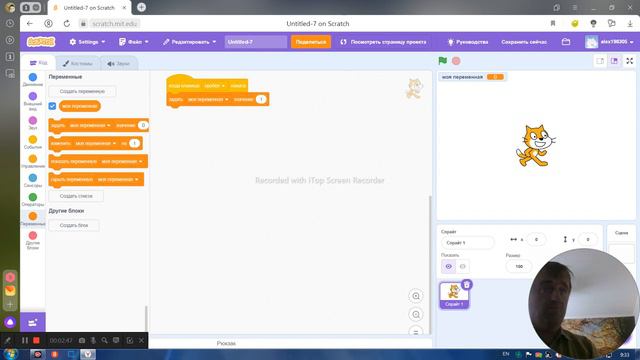This screenshot has width=640, height=360.
Task: Show the sprite using eye icon
Action: (x=448, y=266)
